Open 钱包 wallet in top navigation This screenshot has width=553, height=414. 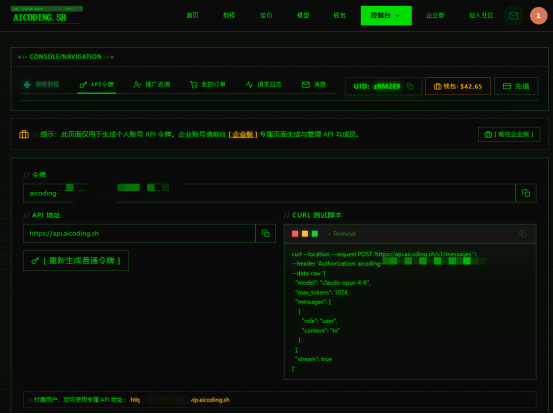point(340,16)
